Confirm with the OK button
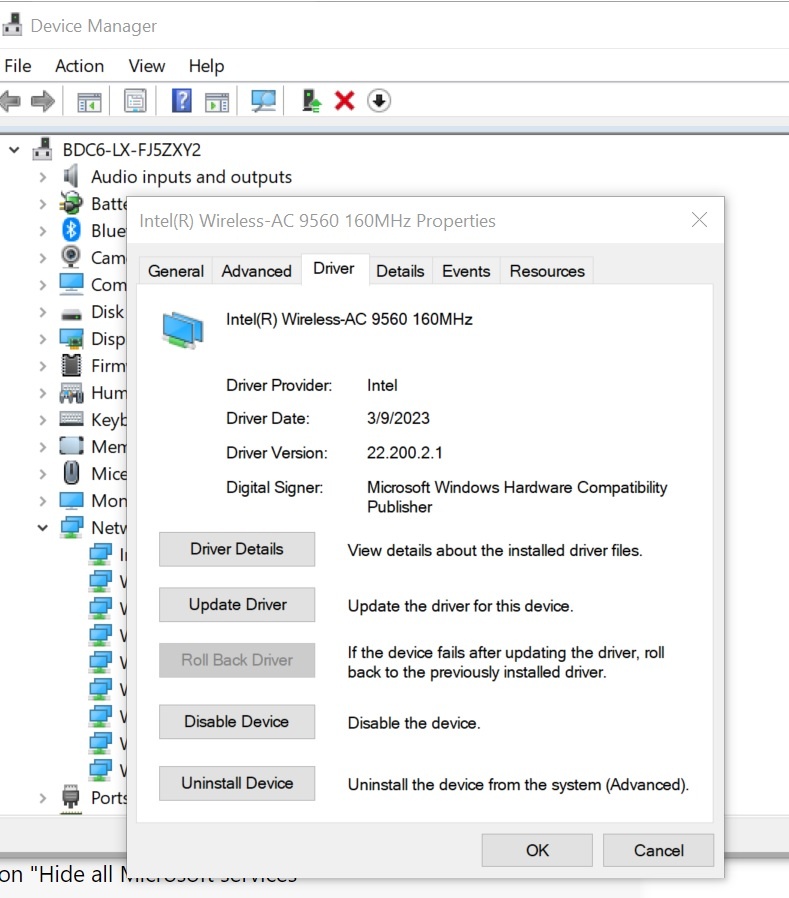Image resolution: width=789 pixels, height=898 pixels. [537, 850]
